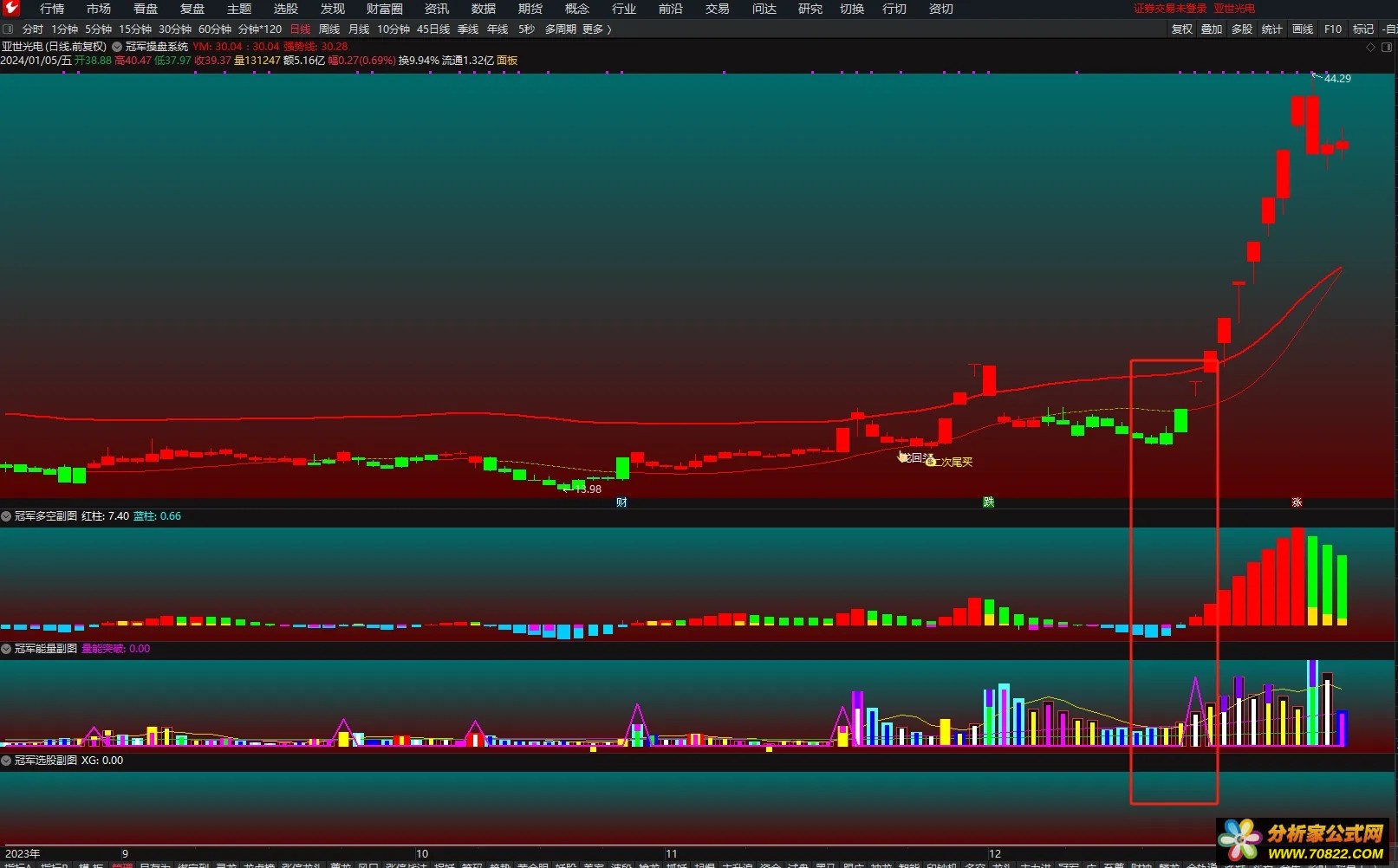Image resolution: width=1398 pixels, height=868 pixels.
Task: Open the 选股 menu
Action: coord(286,9)
